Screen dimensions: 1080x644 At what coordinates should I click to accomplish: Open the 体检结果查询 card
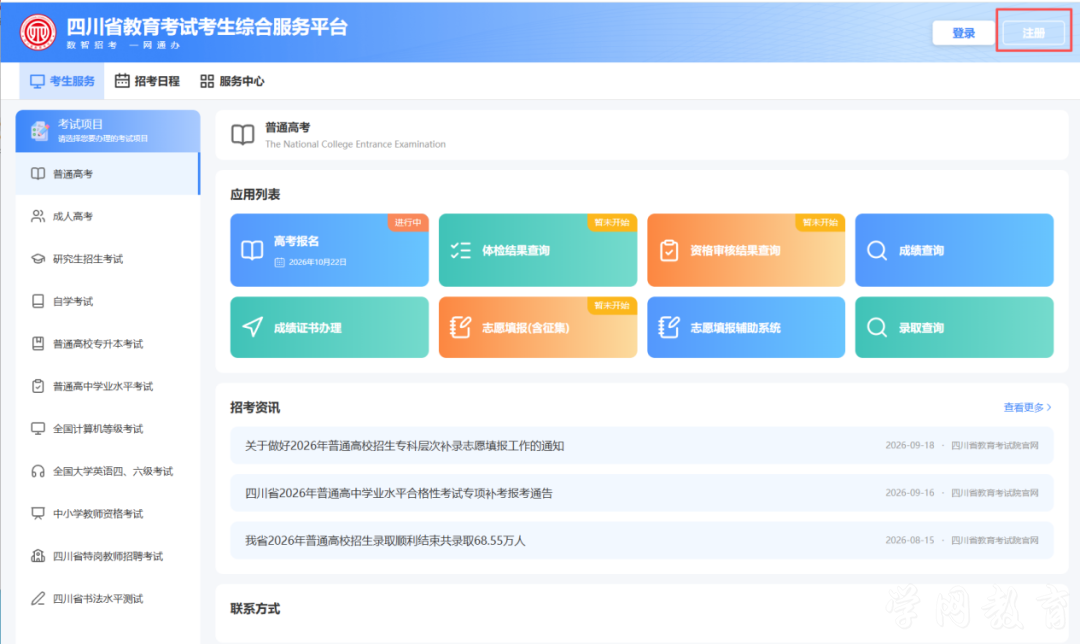(x=538, y=250)
